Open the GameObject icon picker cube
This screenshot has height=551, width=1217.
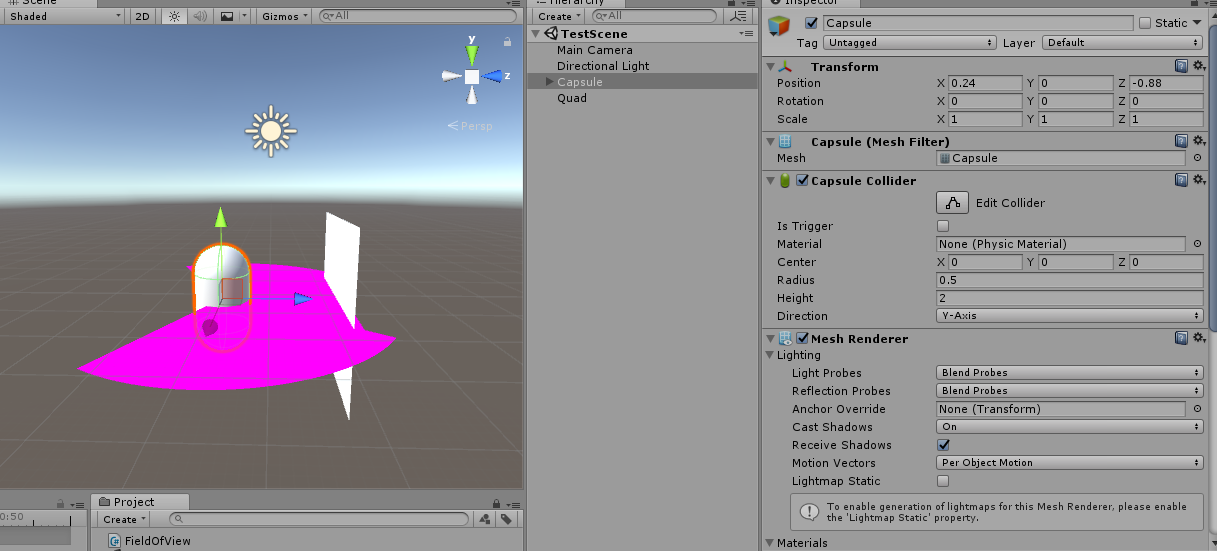point(781,28)
